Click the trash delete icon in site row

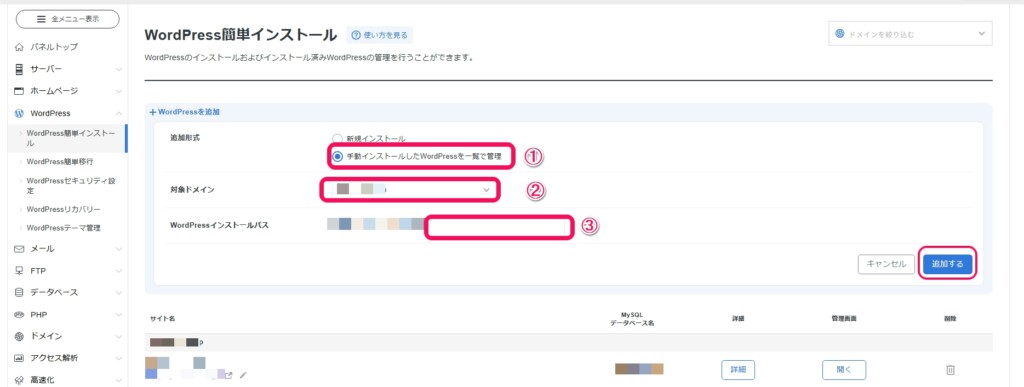click(950, 370)
